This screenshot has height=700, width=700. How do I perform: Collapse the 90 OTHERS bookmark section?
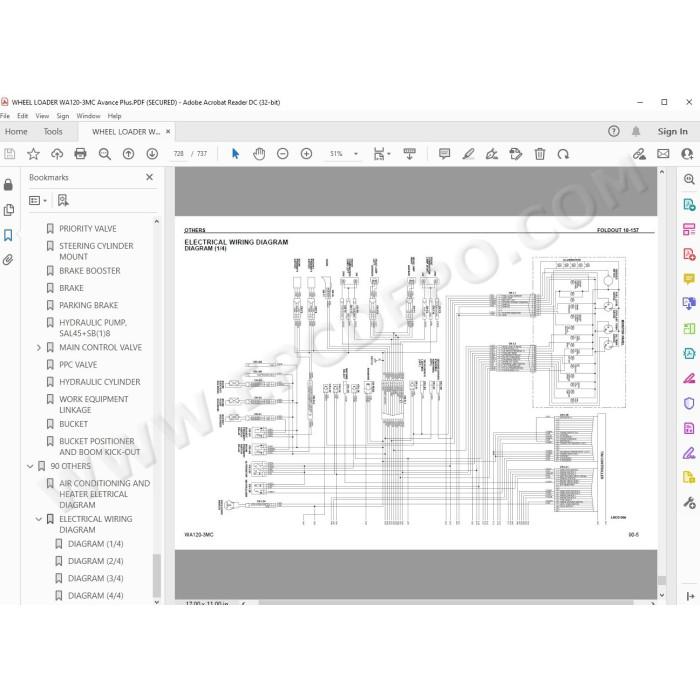30,466
